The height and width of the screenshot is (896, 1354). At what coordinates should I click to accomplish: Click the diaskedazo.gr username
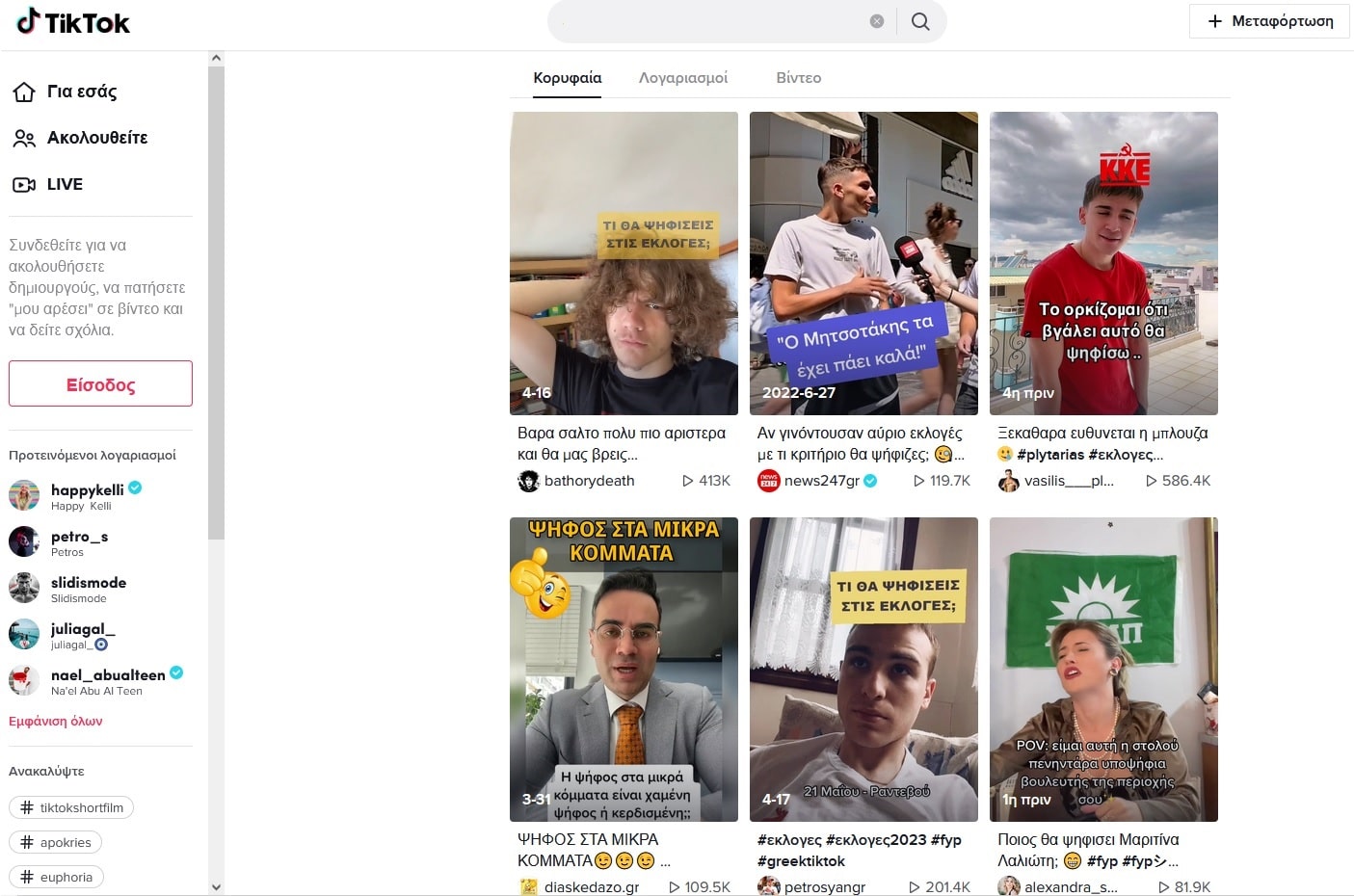[x=592, y=887]
